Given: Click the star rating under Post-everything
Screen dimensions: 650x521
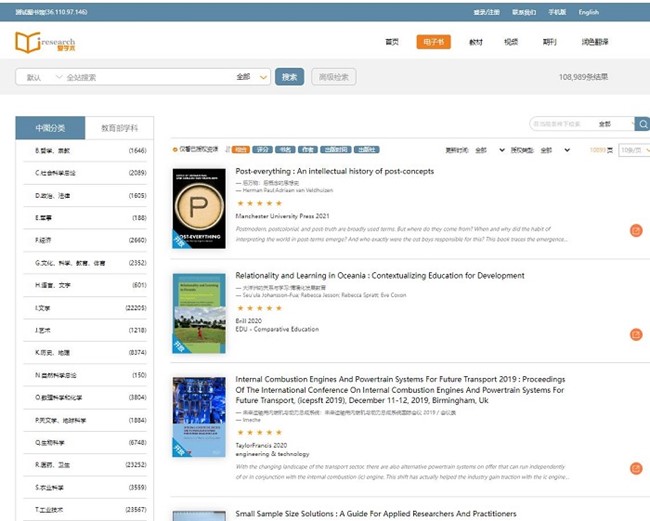Looking at the screenshot, I should tap(259, 203).
